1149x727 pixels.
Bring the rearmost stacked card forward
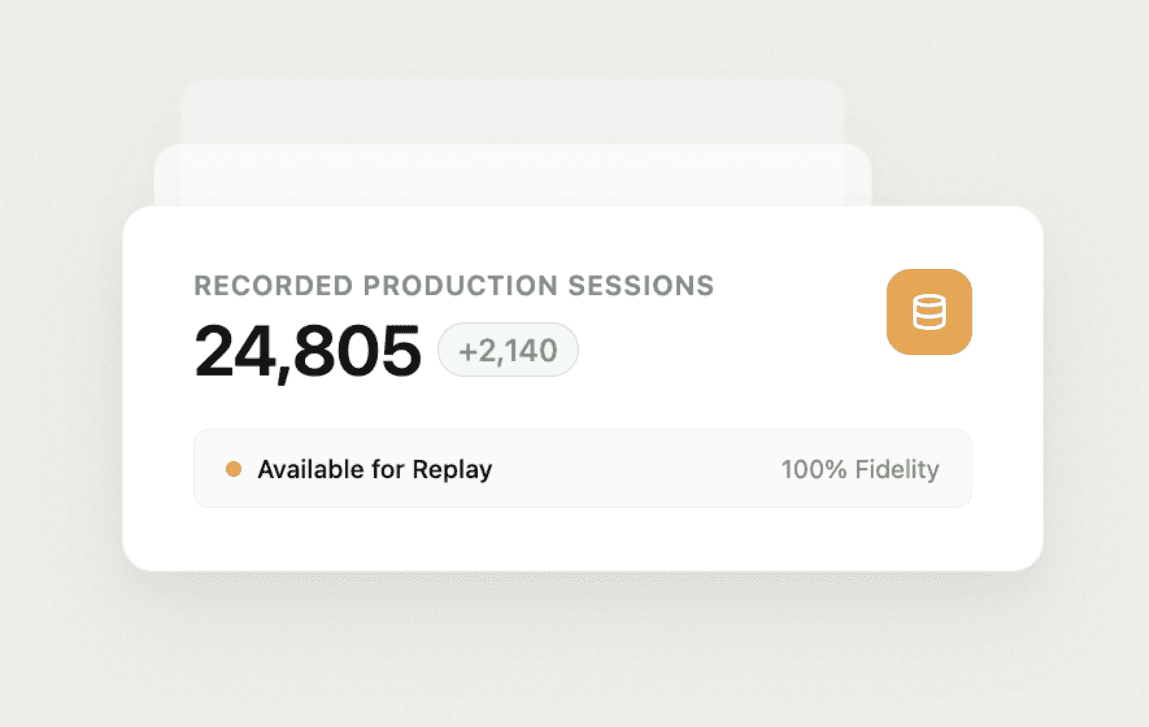tap(513, 111)
